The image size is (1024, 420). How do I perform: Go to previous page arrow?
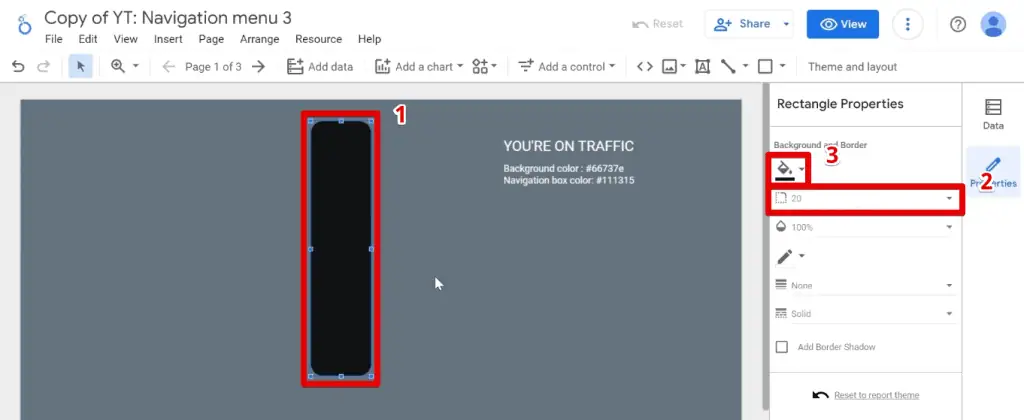(x=168, y=67)
